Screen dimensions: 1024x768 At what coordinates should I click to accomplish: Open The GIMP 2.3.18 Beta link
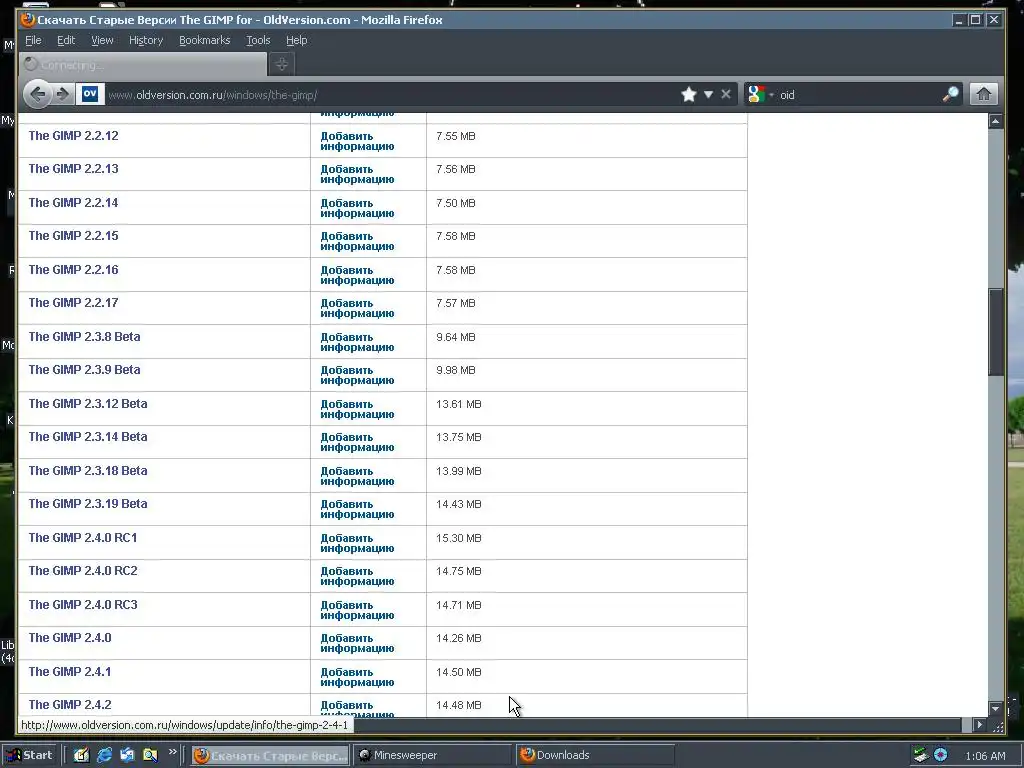click(88, 471)
